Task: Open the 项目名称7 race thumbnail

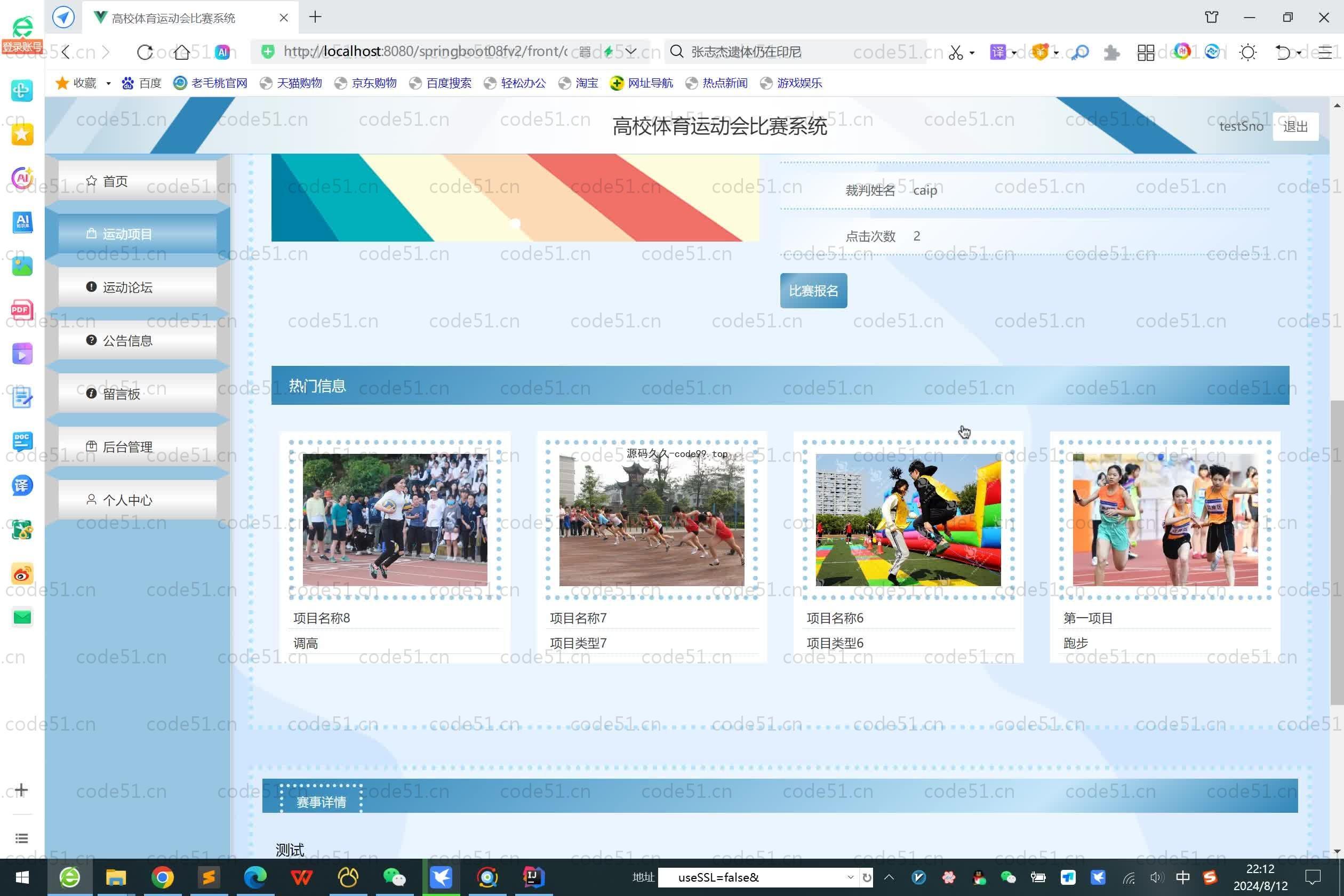Action: pos(651,519)
